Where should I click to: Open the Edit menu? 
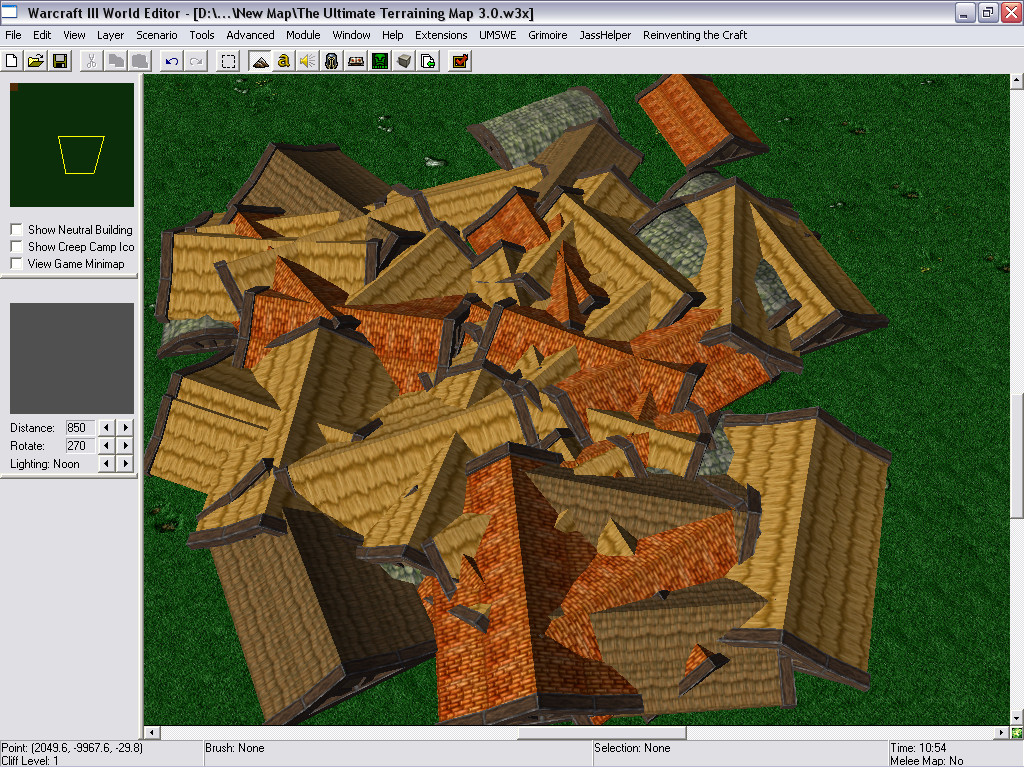(42, 35)
